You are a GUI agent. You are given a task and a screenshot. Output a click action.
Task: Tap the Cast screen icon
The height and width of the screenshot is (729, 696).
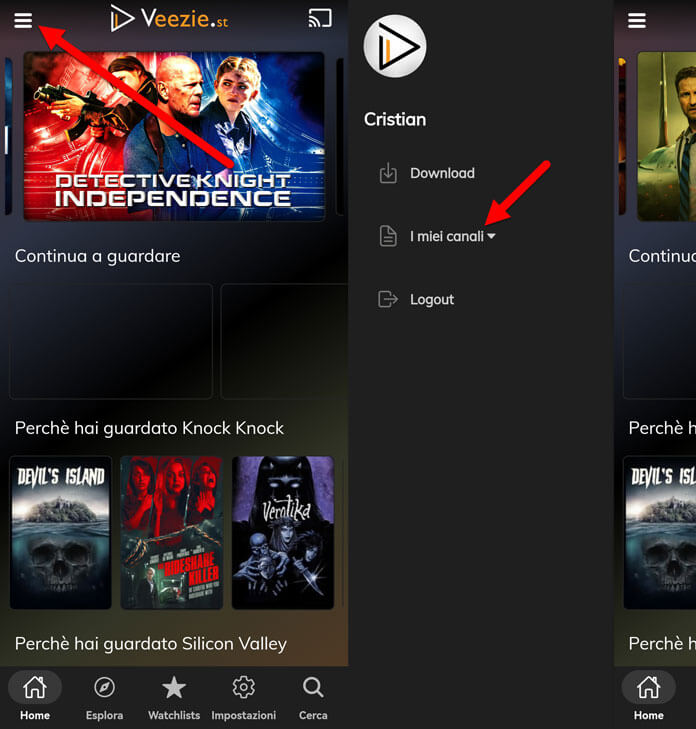pos(320,18)
